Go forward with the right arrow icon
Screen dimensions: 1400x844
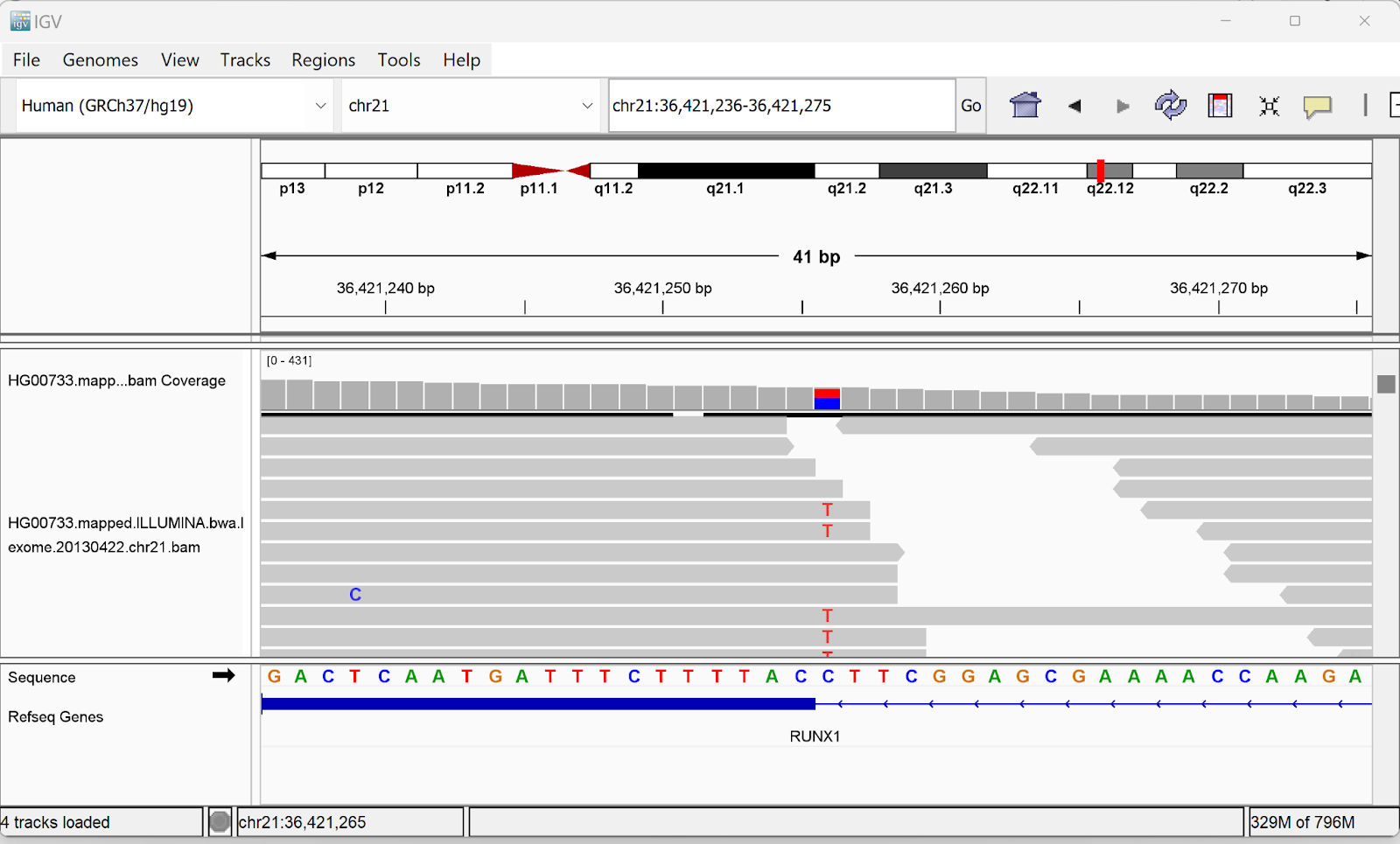[1123, 106]
